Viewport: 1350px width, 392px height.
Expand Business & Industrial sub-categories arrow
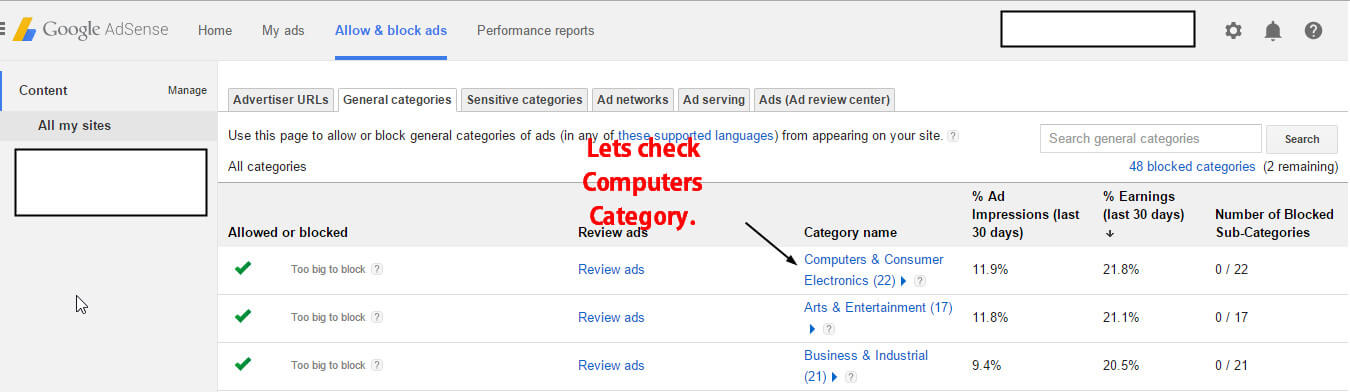tap(834, 377)
